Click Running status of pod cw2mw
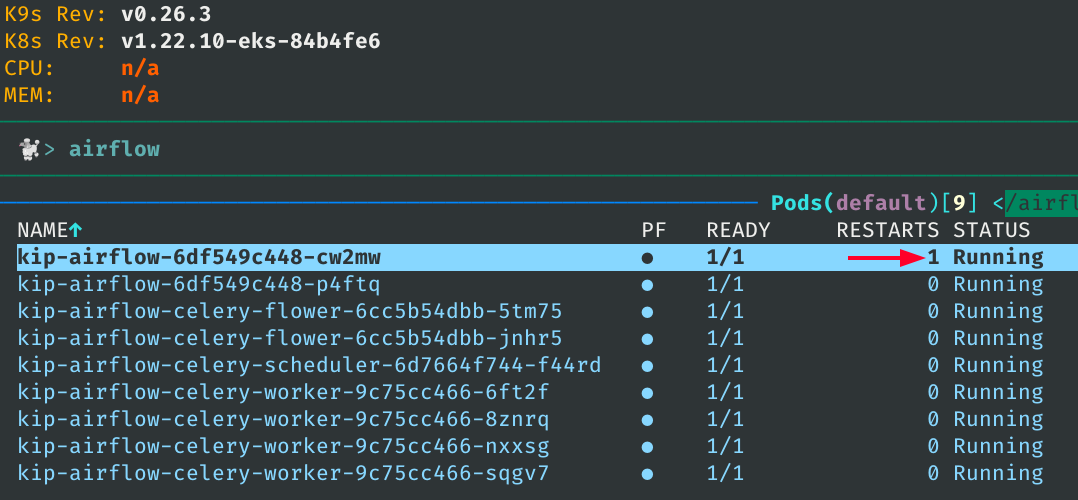Viewport: 1078px width, 500px height. click(x=998, y=258)
